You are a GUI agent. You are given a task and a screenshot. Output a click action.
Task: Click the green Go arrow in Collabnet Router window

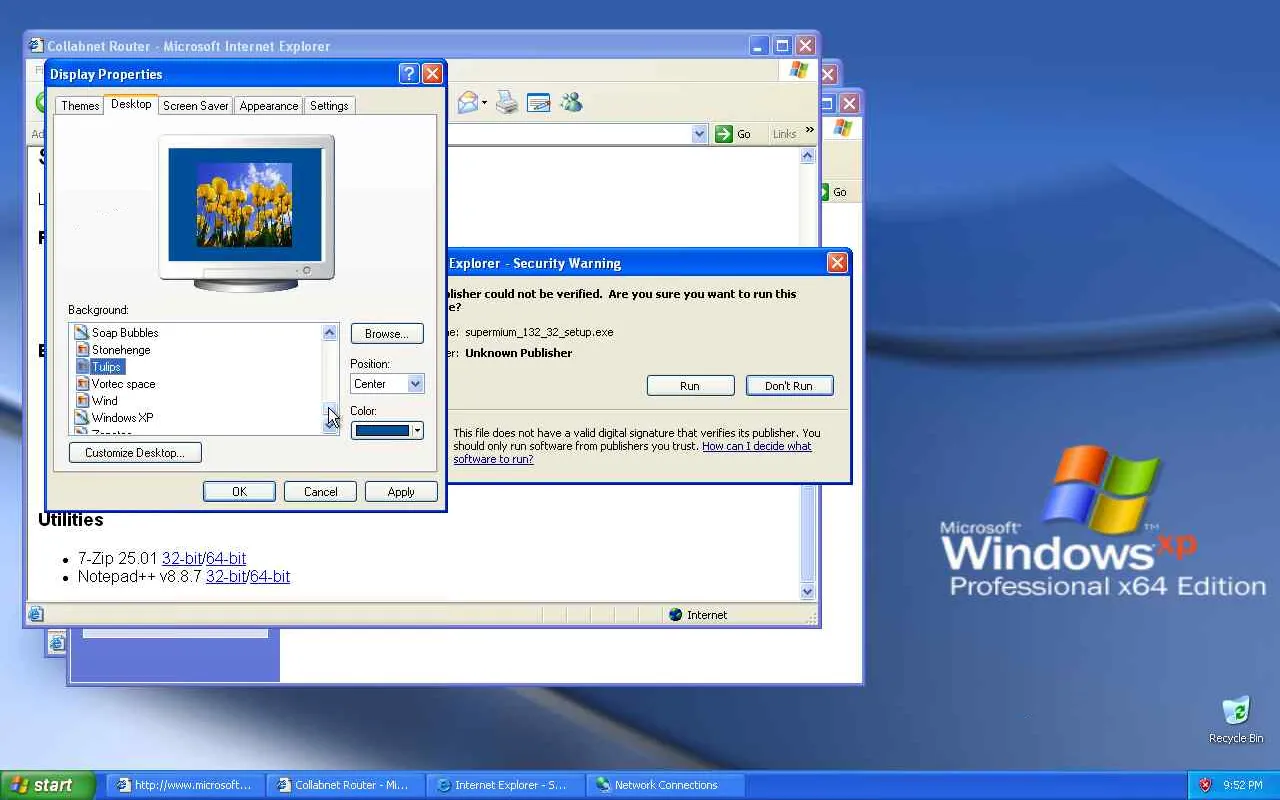724,134
